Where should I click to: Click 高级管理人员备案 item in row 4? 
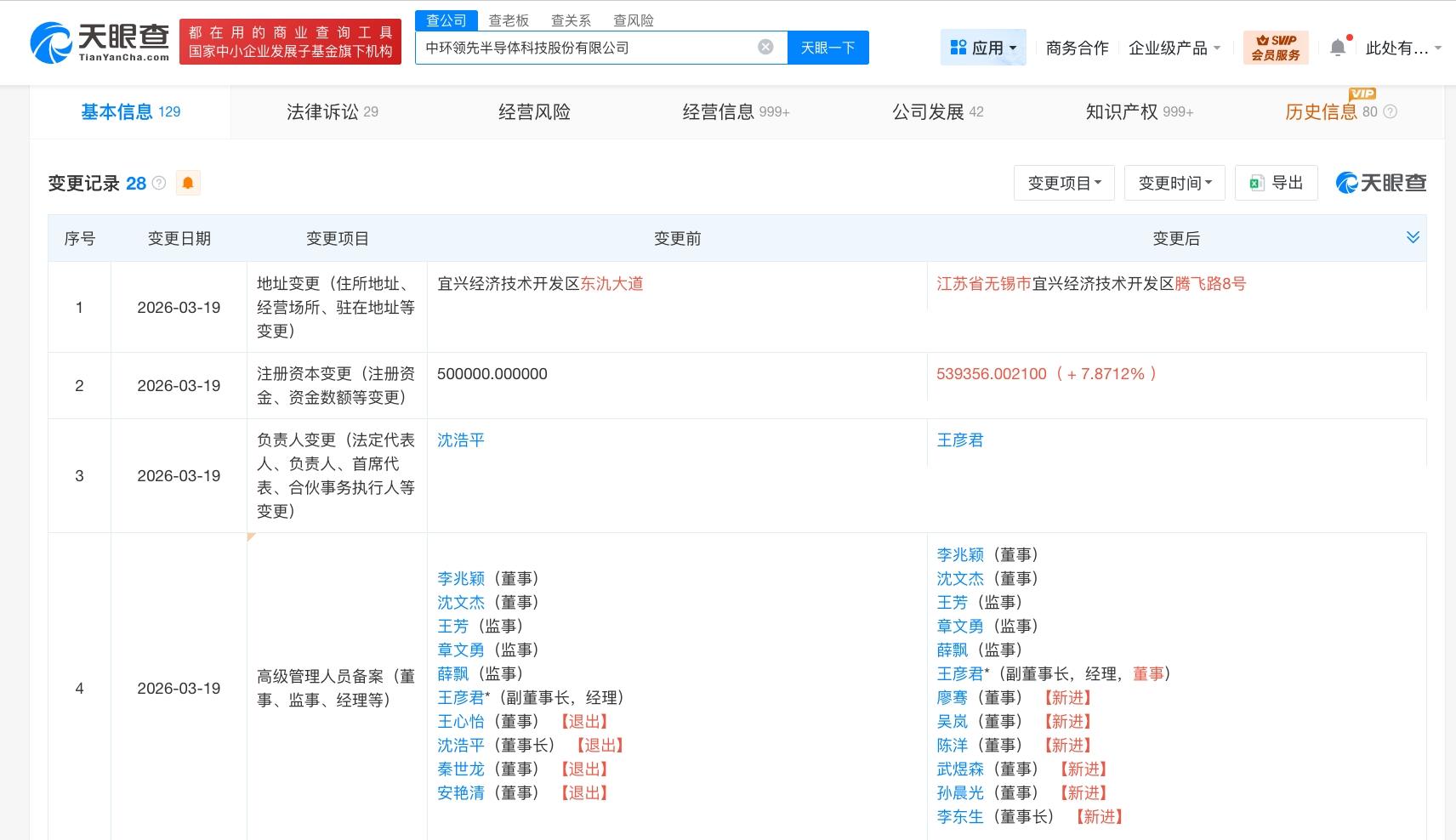(336, 688)
